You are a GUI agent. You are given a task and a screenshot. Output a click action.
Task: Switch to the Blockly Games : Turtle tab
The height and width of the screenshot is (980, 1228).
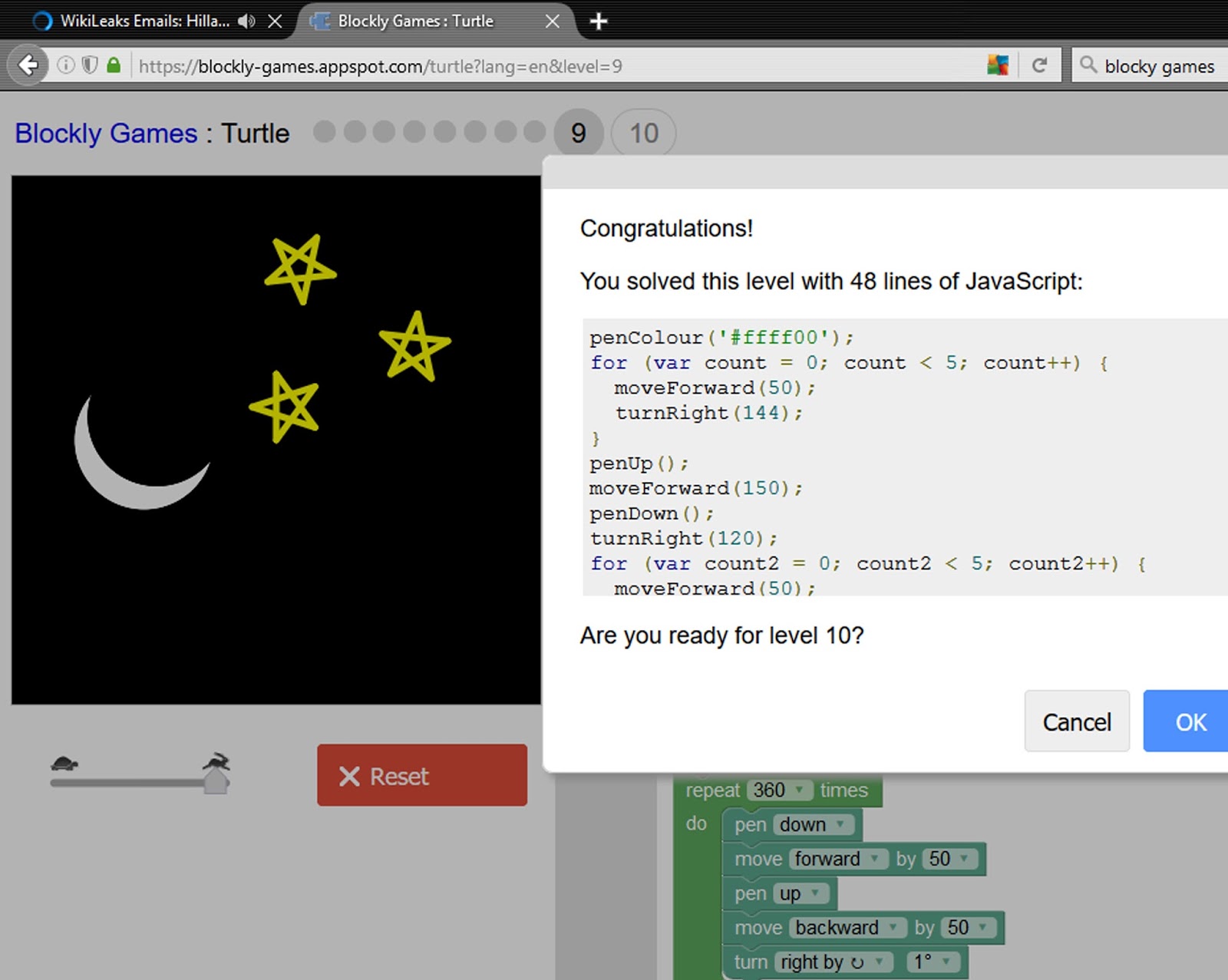click(x=415, y=21)
